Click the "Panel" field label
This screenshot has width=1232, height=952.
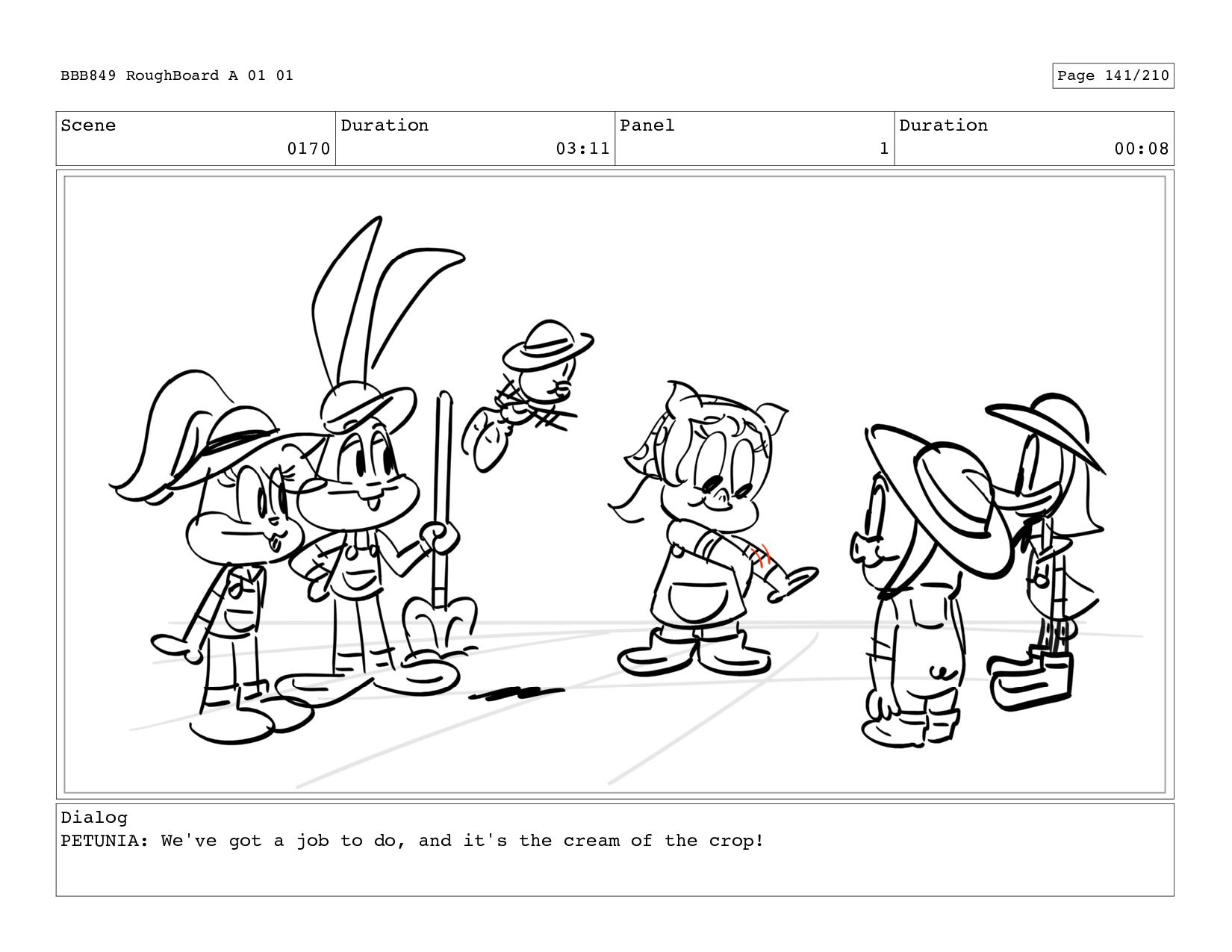[x=647, y=125]
